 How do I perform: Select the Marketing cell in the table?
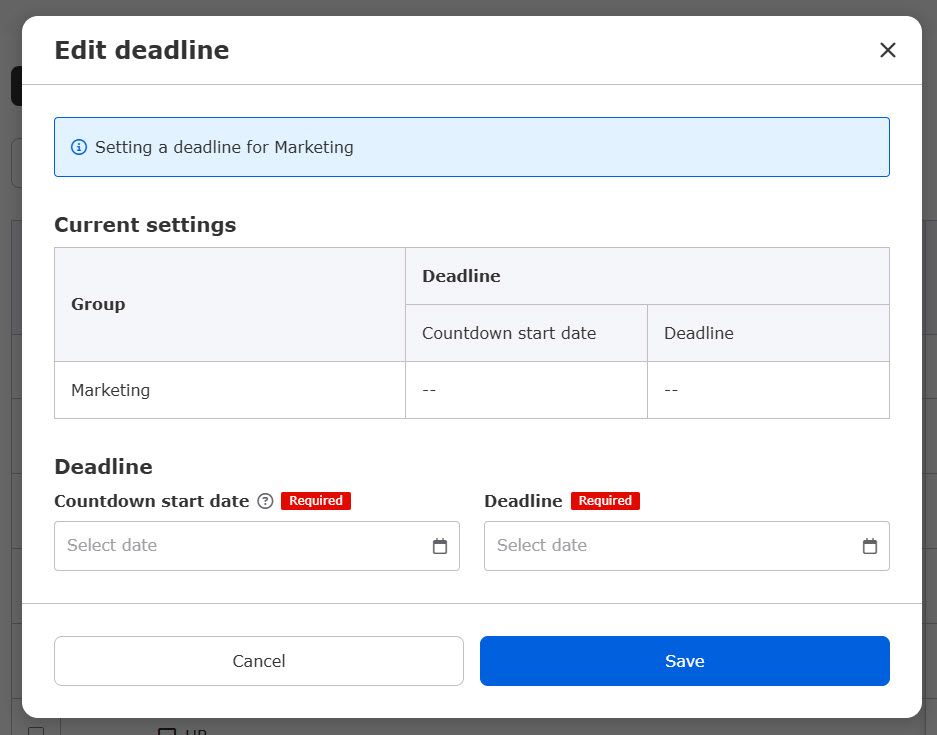tap(111, 390)
